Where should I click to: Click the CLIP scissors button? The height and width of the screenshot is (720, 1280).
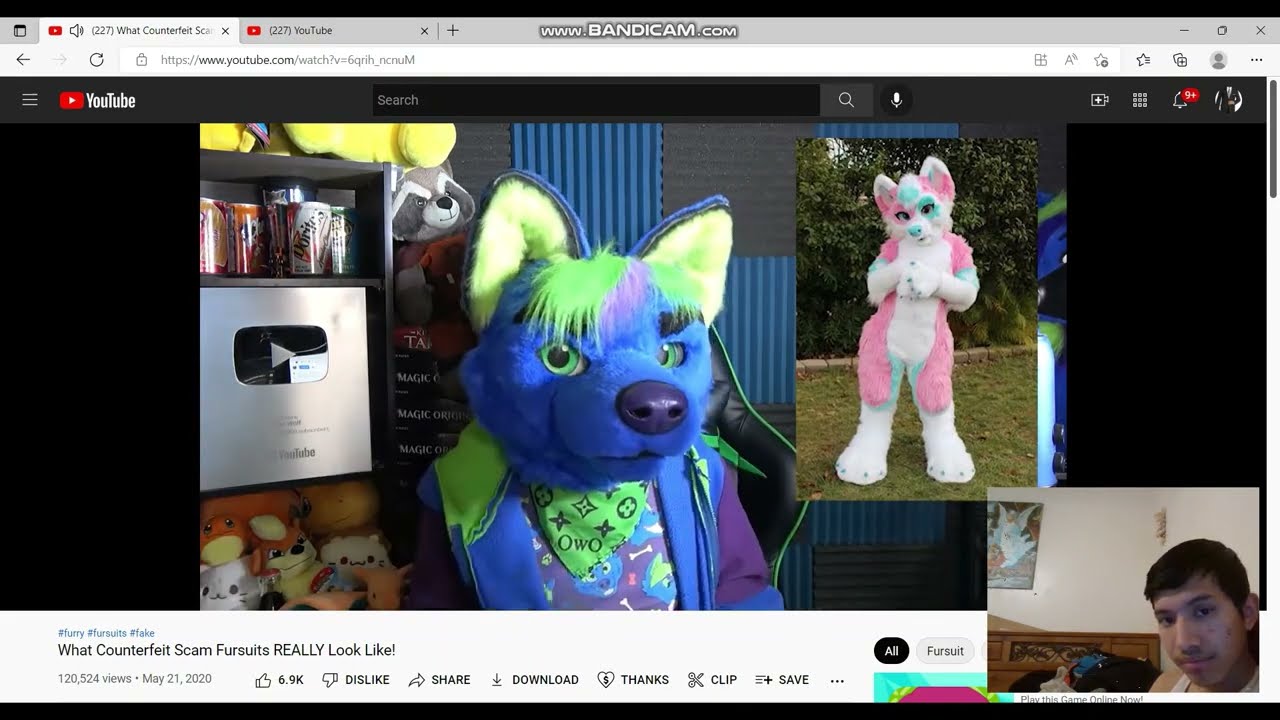[712, 680]
